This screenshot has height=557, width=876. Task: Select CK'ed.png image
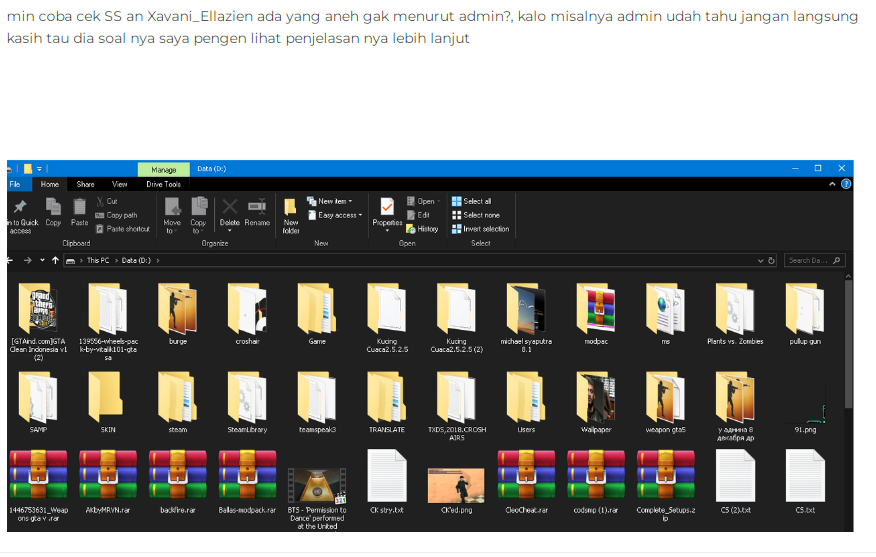point(456,491)
